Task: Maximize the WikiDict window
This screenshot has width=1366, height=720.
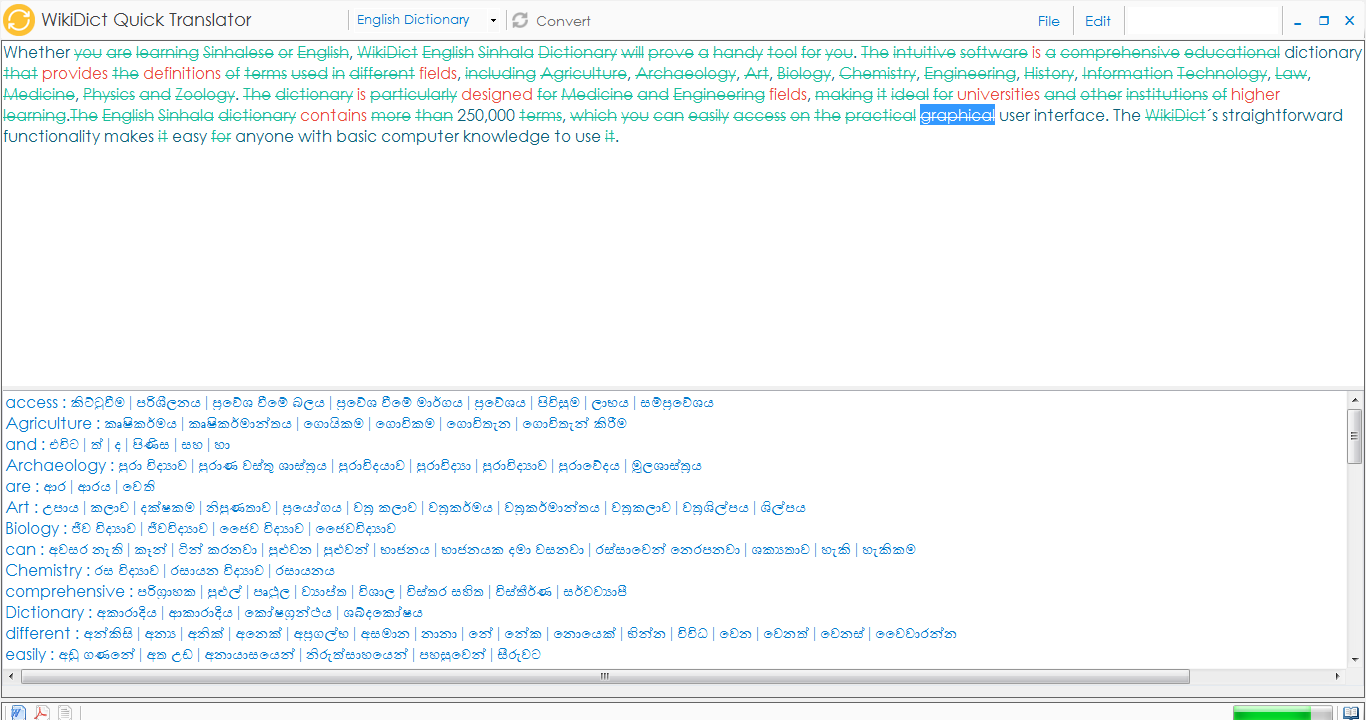Action: (x=1324, y=21)
